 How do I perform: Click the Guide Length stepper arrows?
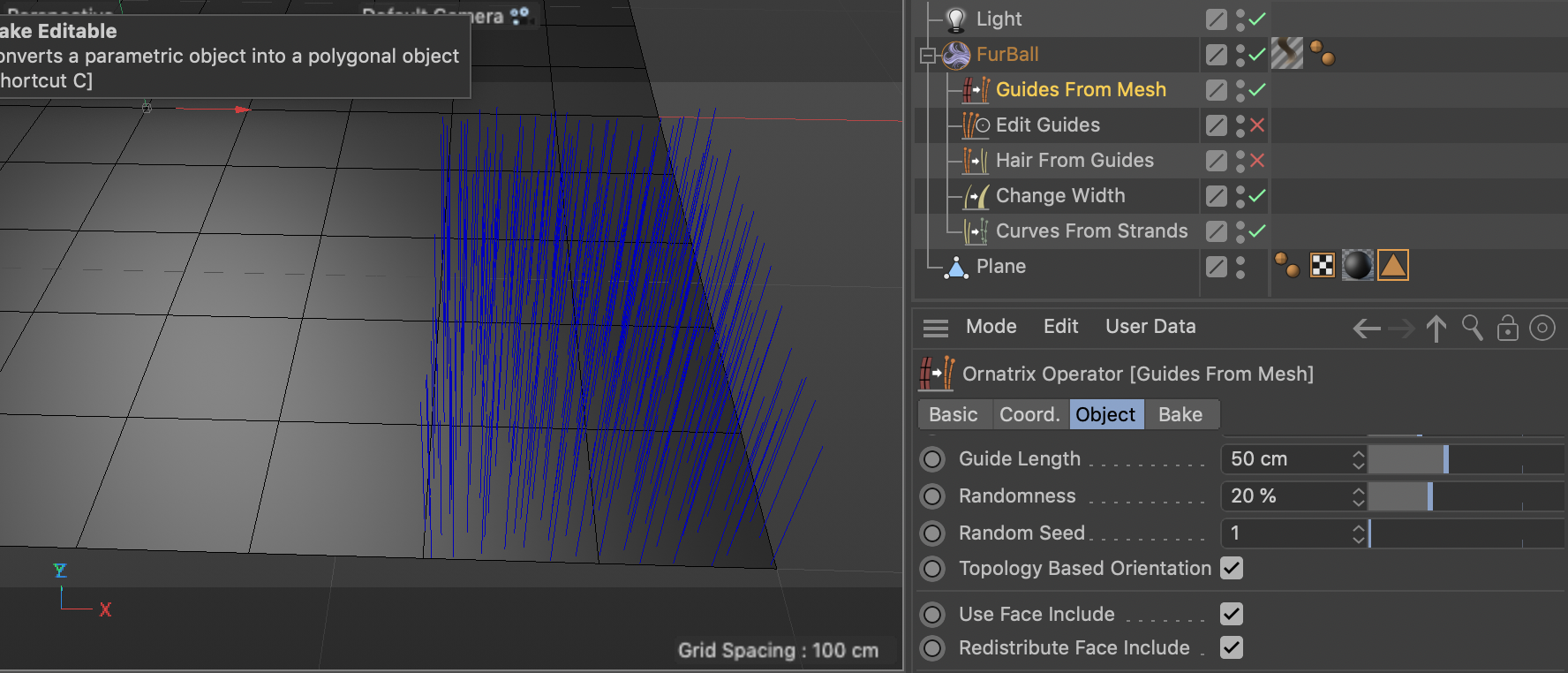[1358, 459]
